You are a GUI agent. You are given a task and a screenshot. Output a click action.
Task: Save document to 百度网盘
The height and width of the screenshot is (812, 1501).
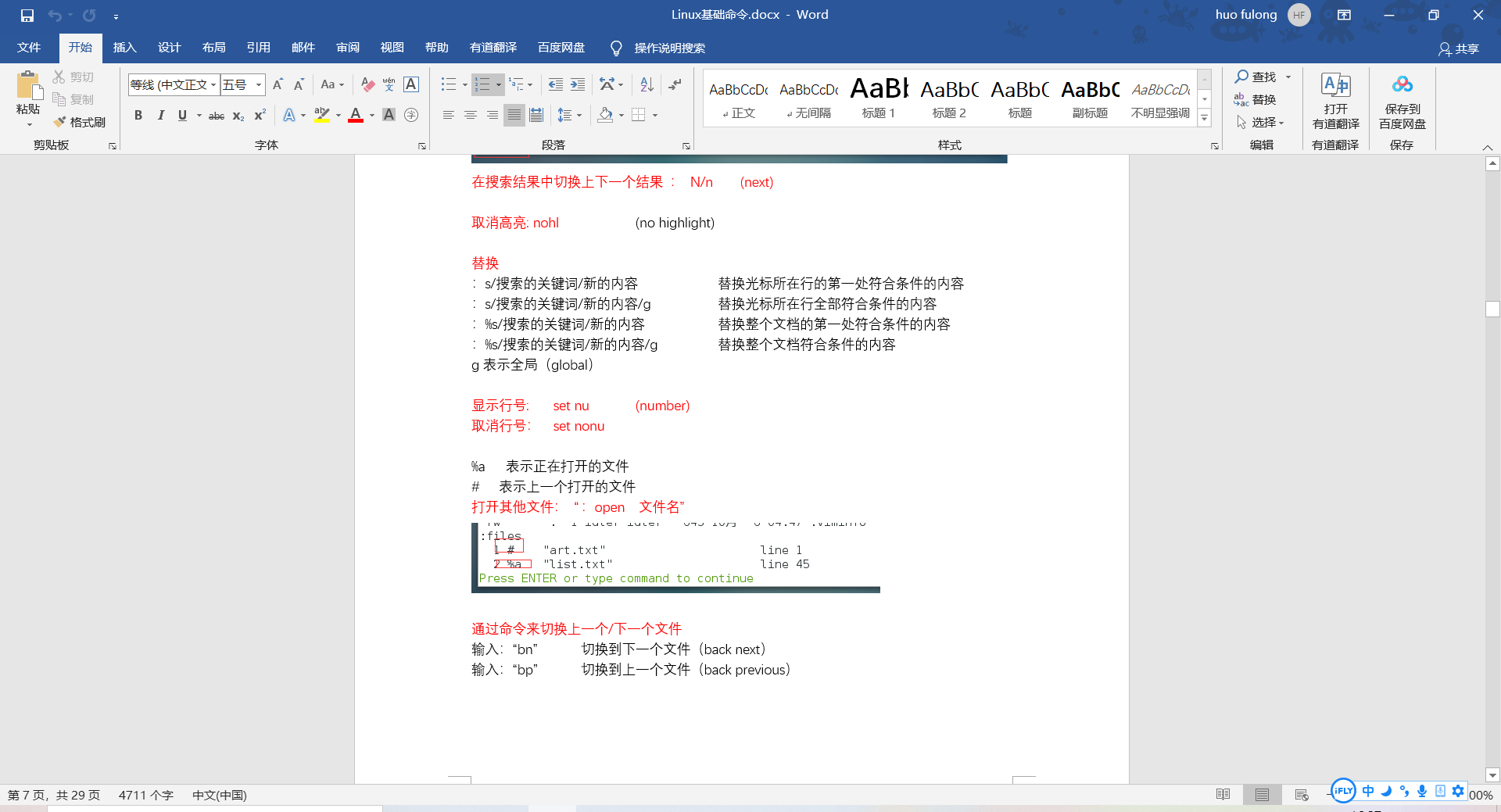[x=1401, y=102]
